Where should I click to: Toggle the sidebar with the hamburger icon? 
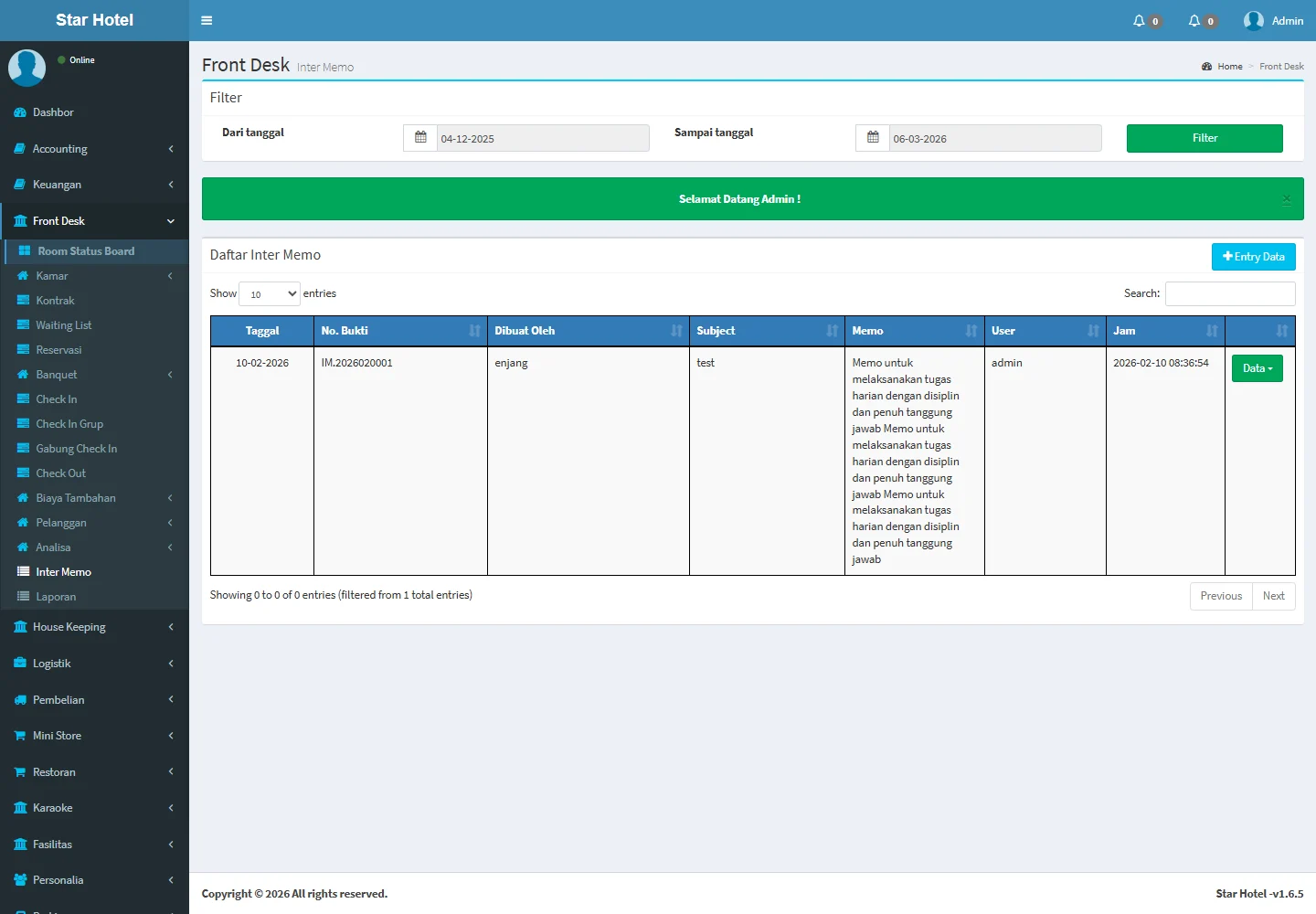pos(207,20)
